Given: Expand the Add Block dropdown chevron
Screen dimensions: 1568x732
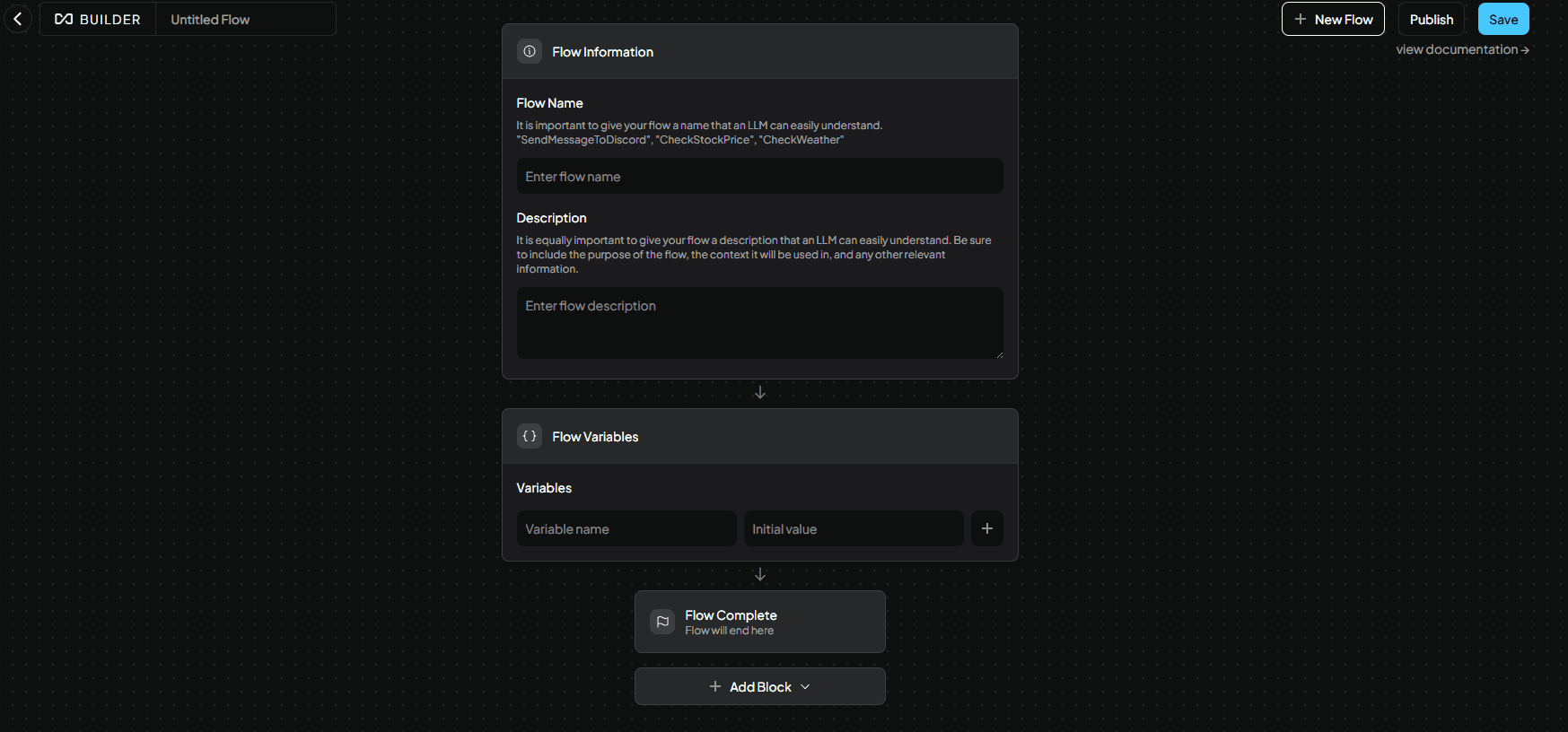Looking at the screenshot, I should (805, 686).
